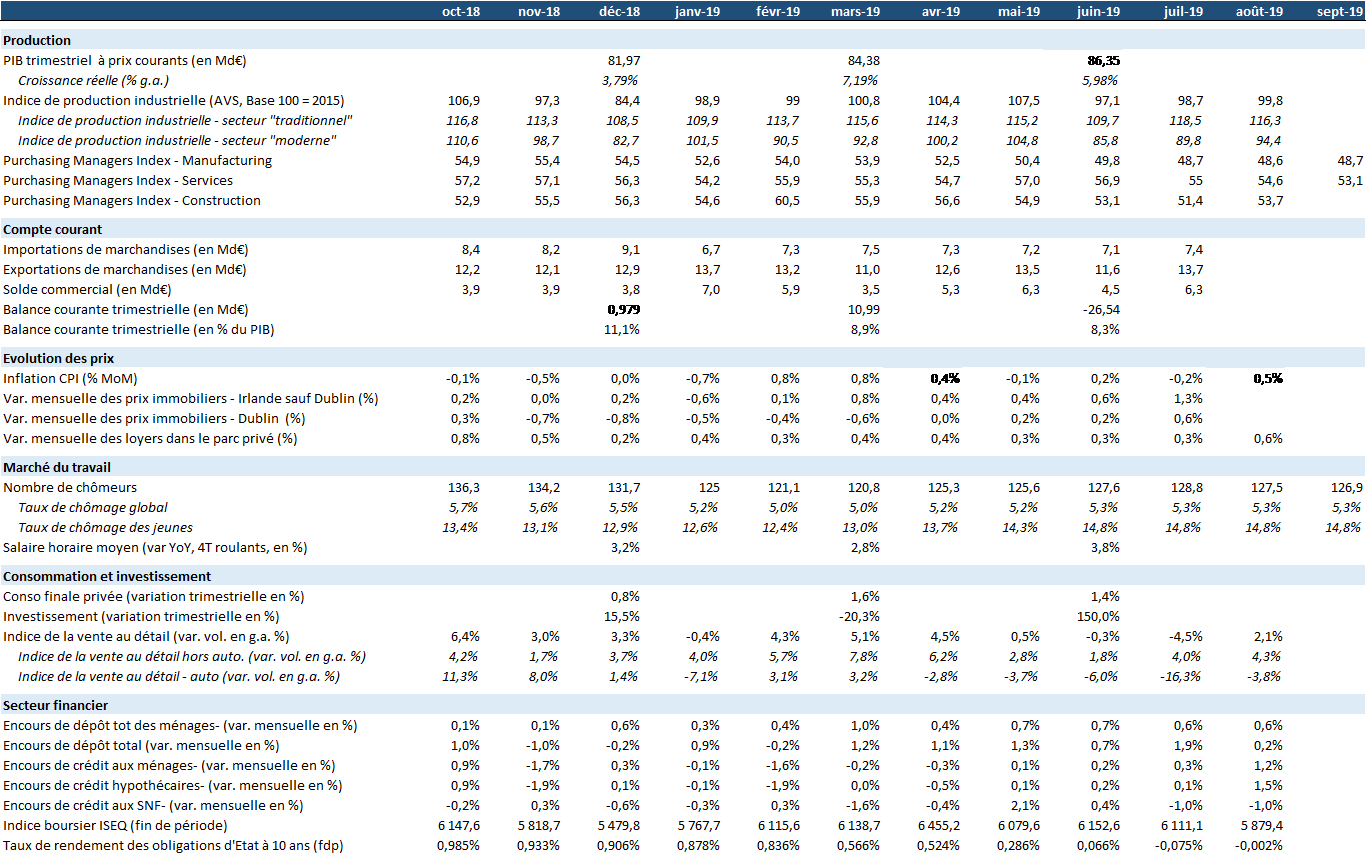Click the -20,3% investissement value
Screen dimensions: 1367x856
click(x=860, y=616)
